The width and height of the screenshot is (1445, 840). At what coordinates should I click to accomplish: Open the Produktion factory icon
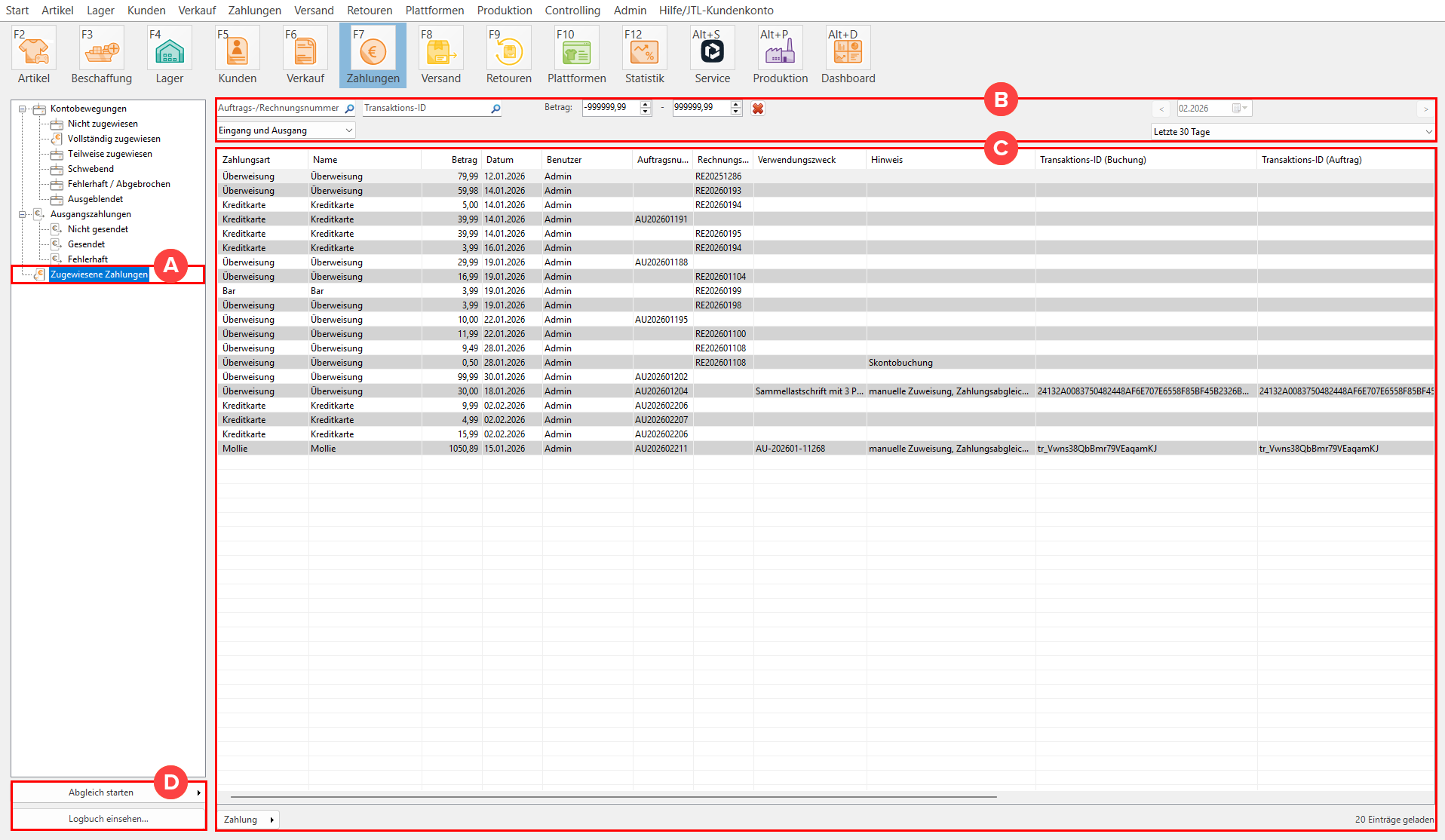pos(781,51)
